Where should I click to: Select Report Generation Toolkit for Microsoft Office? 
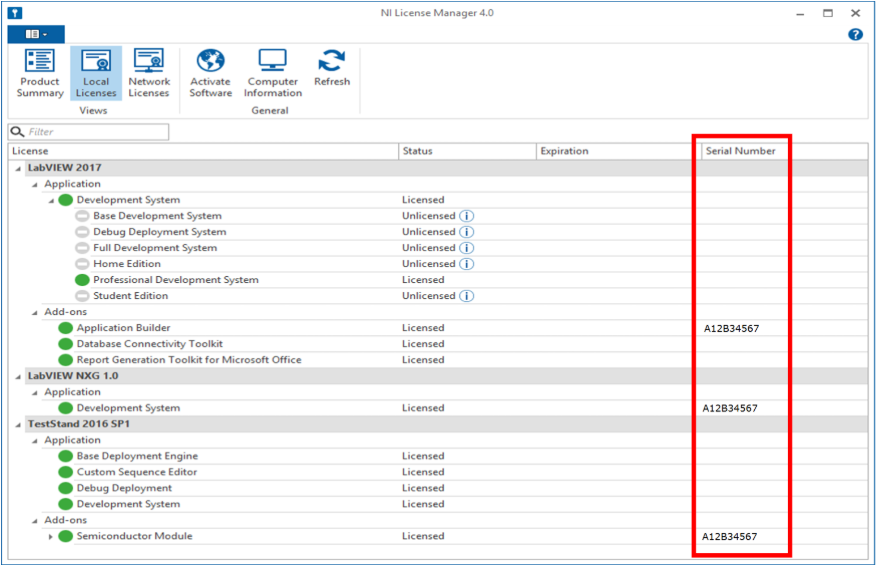438,360
